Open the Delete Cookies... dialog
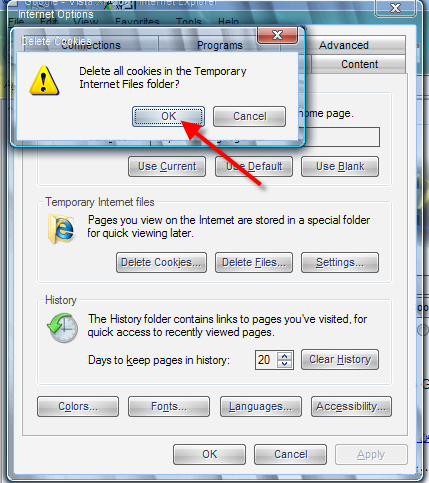The image size is (429, 483). tap(161, 263)
